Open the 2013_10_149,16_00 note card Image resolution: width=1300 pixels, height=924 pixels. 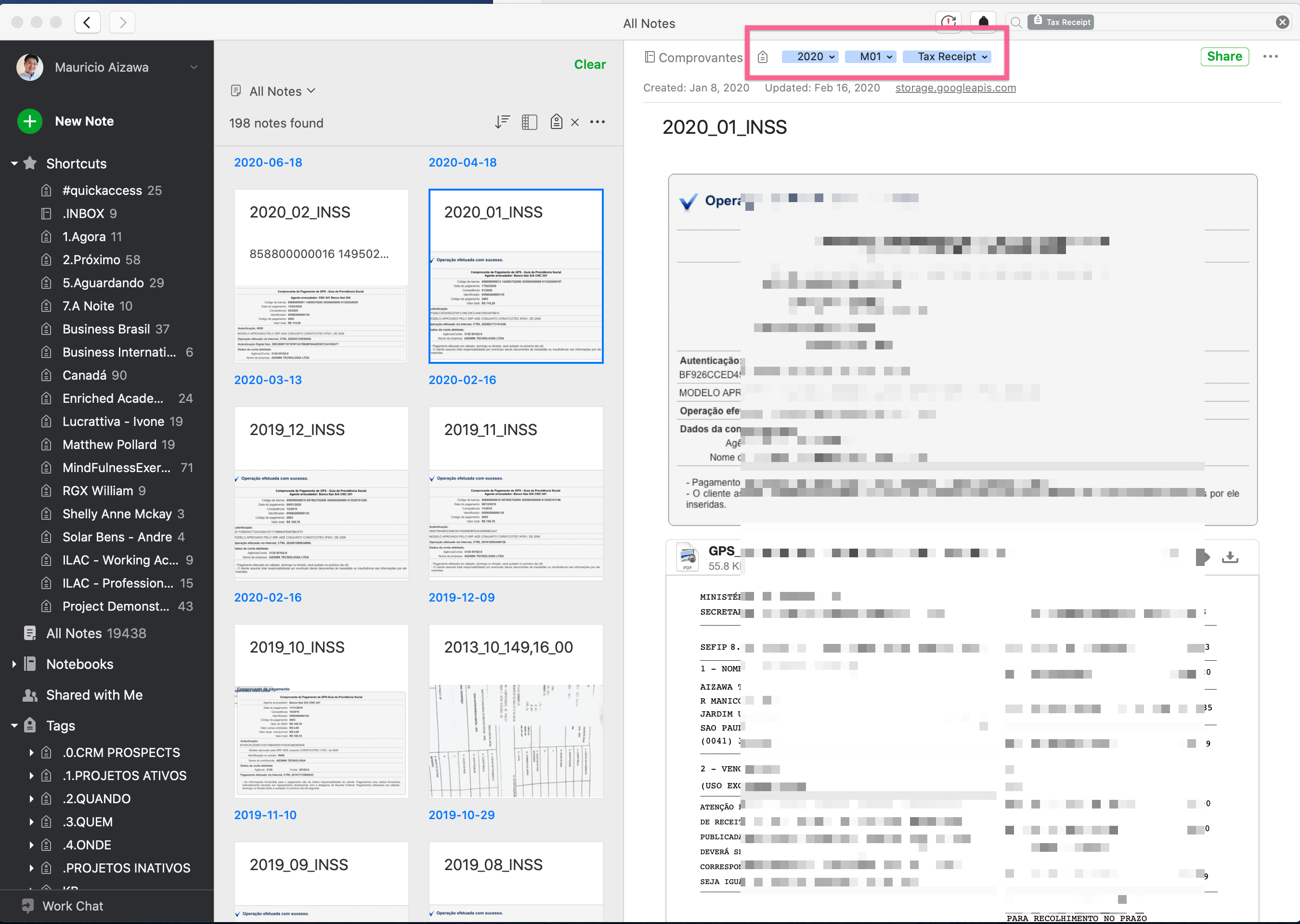[516, 711]
